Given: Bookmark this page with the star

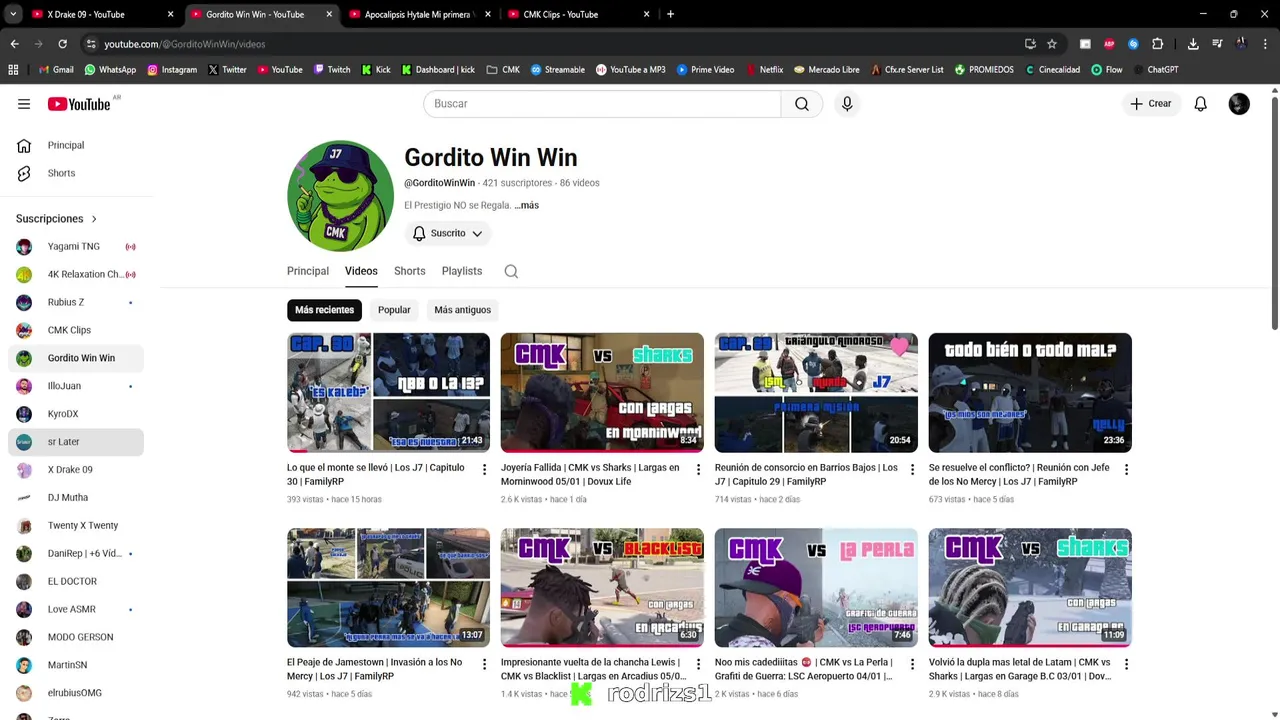Looking at the screenshot, I should pos(1052,44).
